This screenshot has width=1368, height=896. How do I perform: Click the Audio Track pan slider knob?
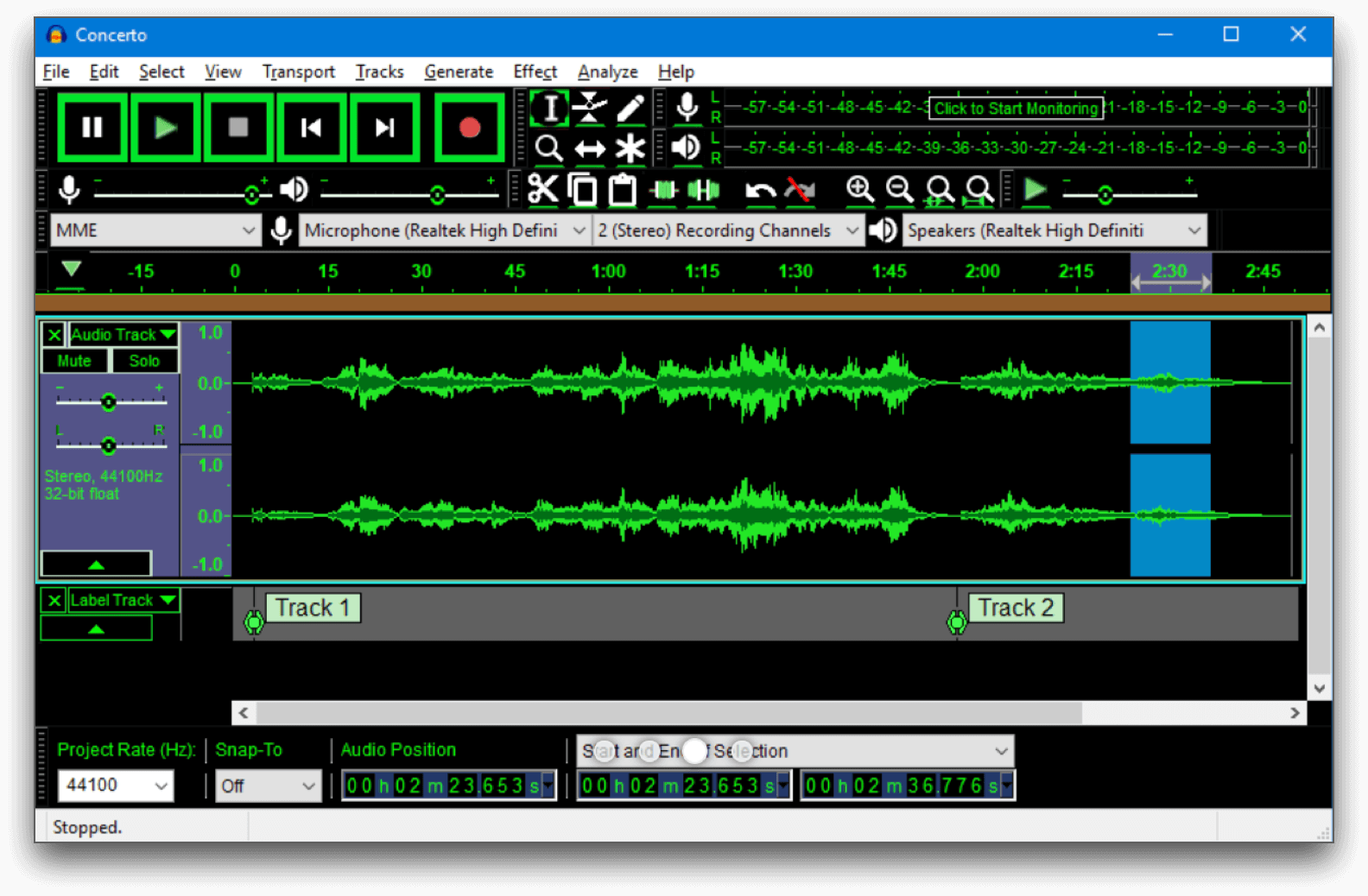tap(108, 445)
